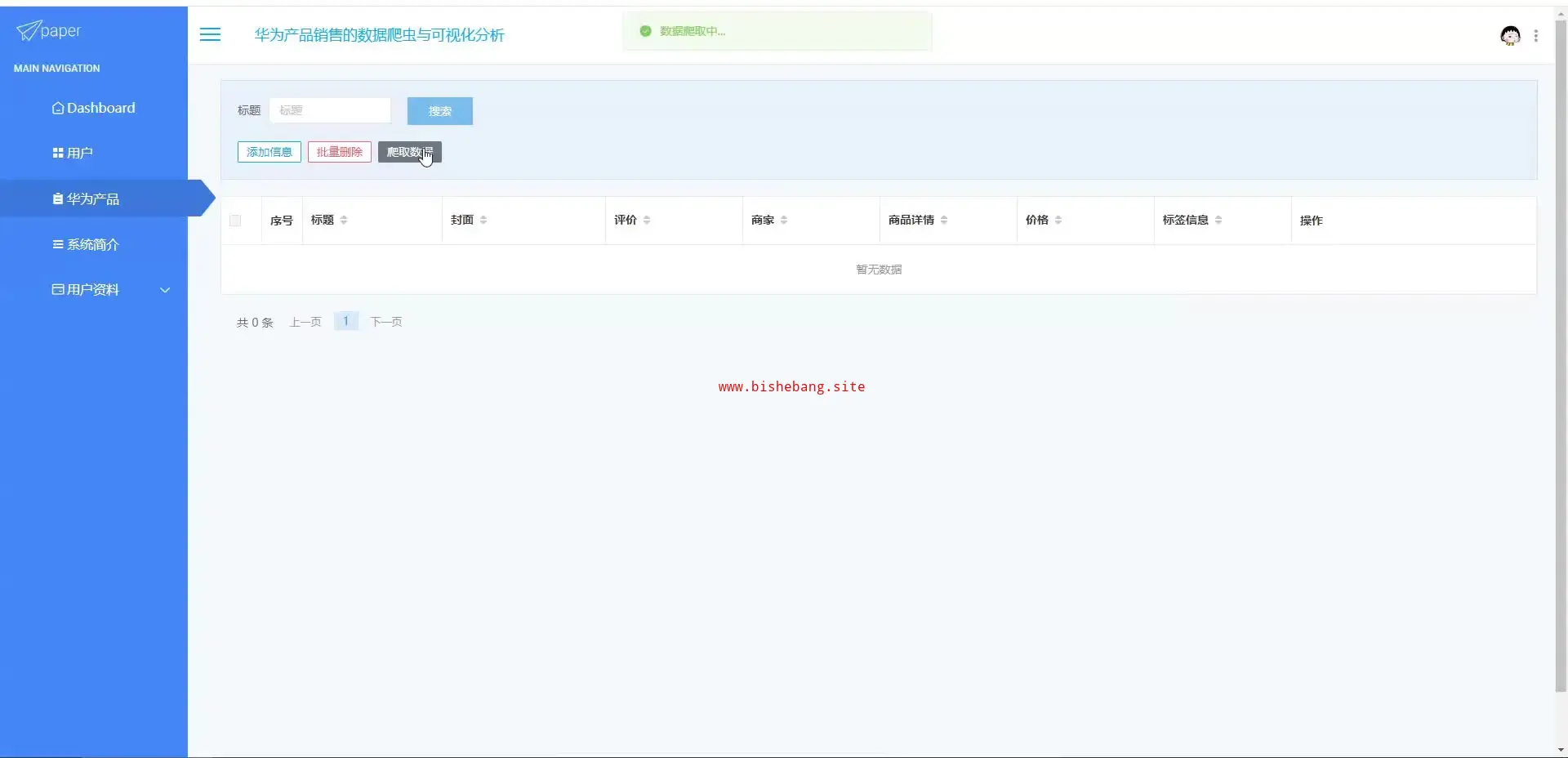Viewport: 1568px width, 758px height.
Task: Click the 操作 column header
Action: coord(1312,221)
